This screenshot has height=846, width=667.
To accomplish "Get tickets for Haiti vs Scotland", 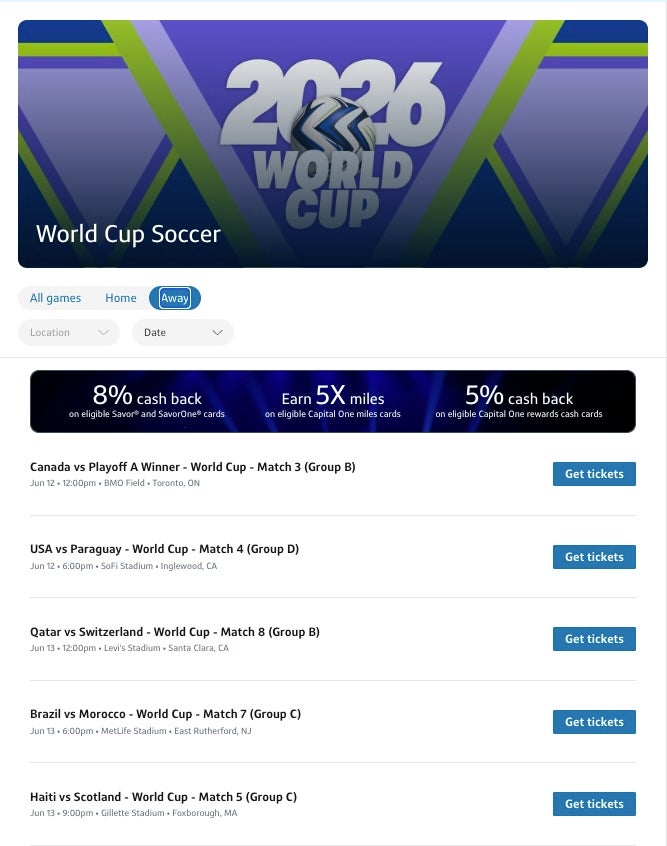I will (x=594, y=804).
